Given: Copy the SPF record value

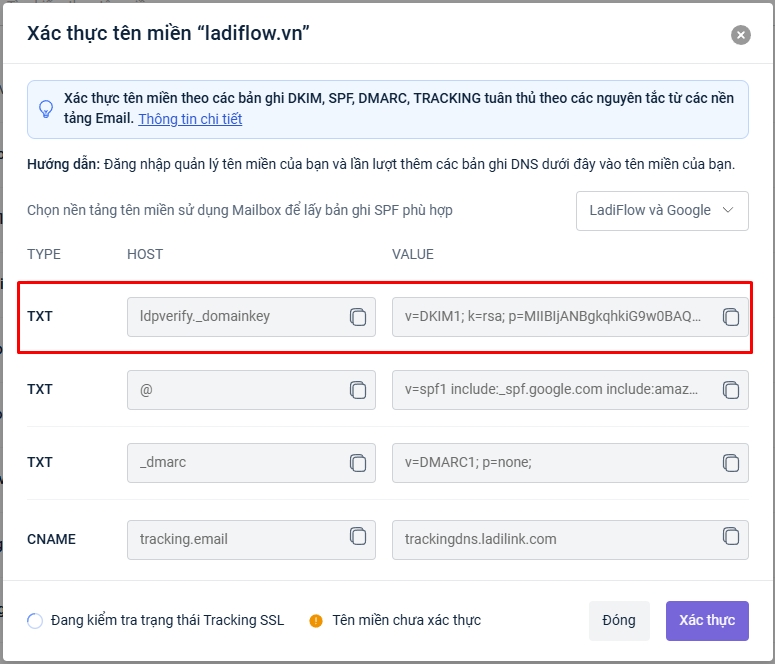Looking at the screenshot, I should tap(731, 390).
